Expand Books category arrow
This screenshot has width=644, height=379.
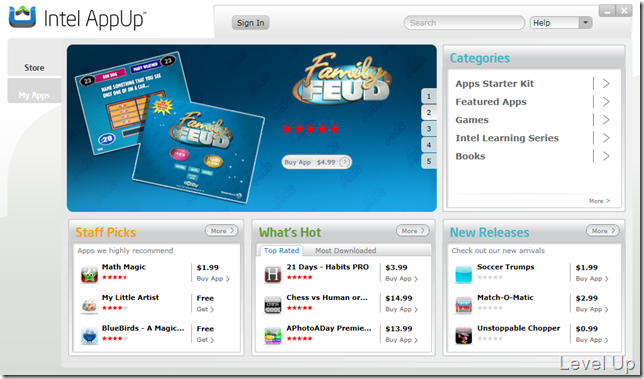(606, 156)
